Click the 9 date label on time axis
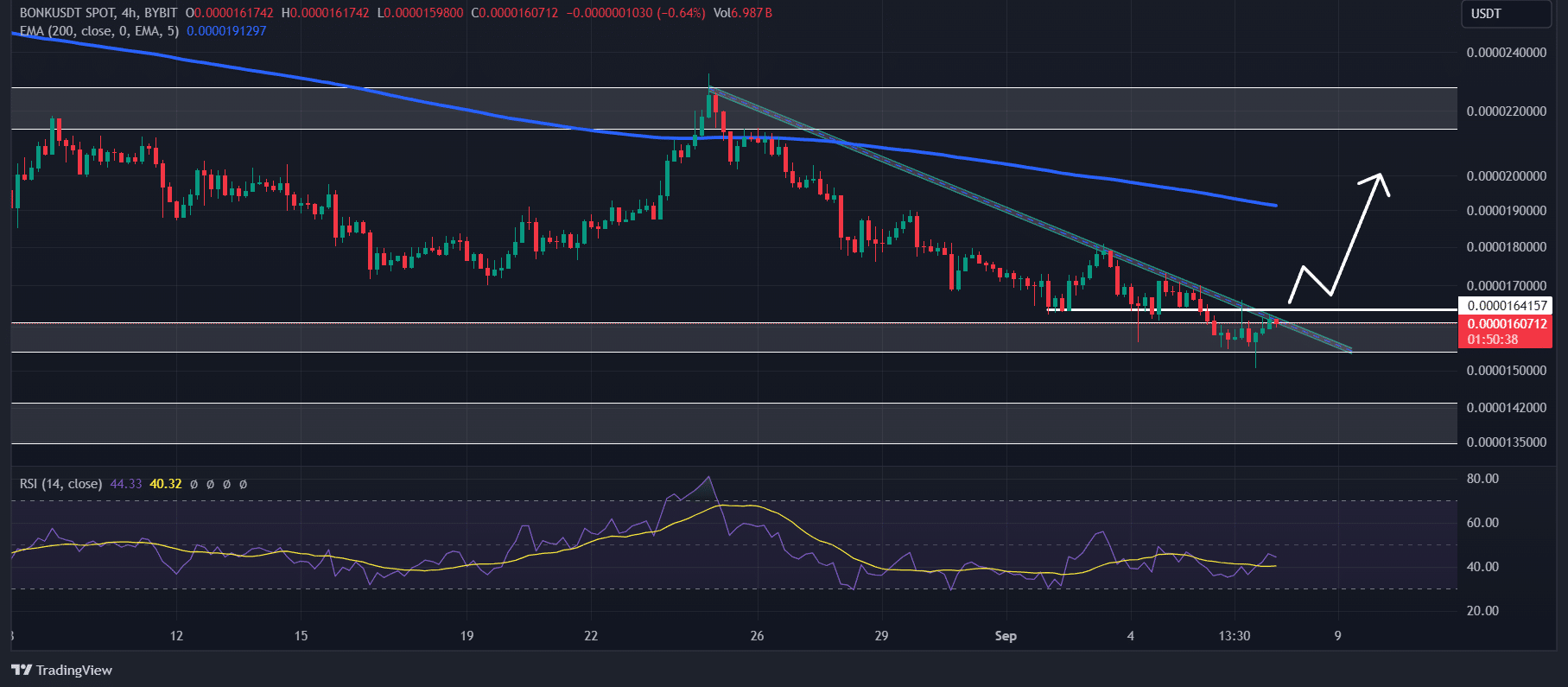Viewport: 1568px width, 687px height. 1337,636
